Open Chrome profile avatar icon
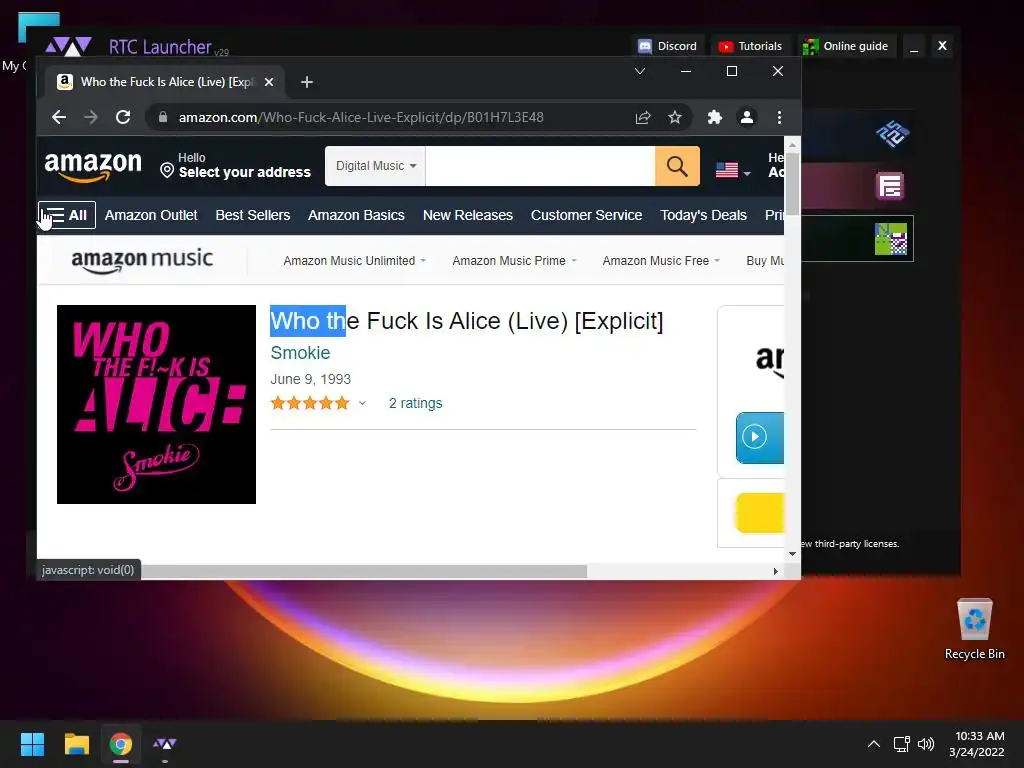 click(746, 117)
